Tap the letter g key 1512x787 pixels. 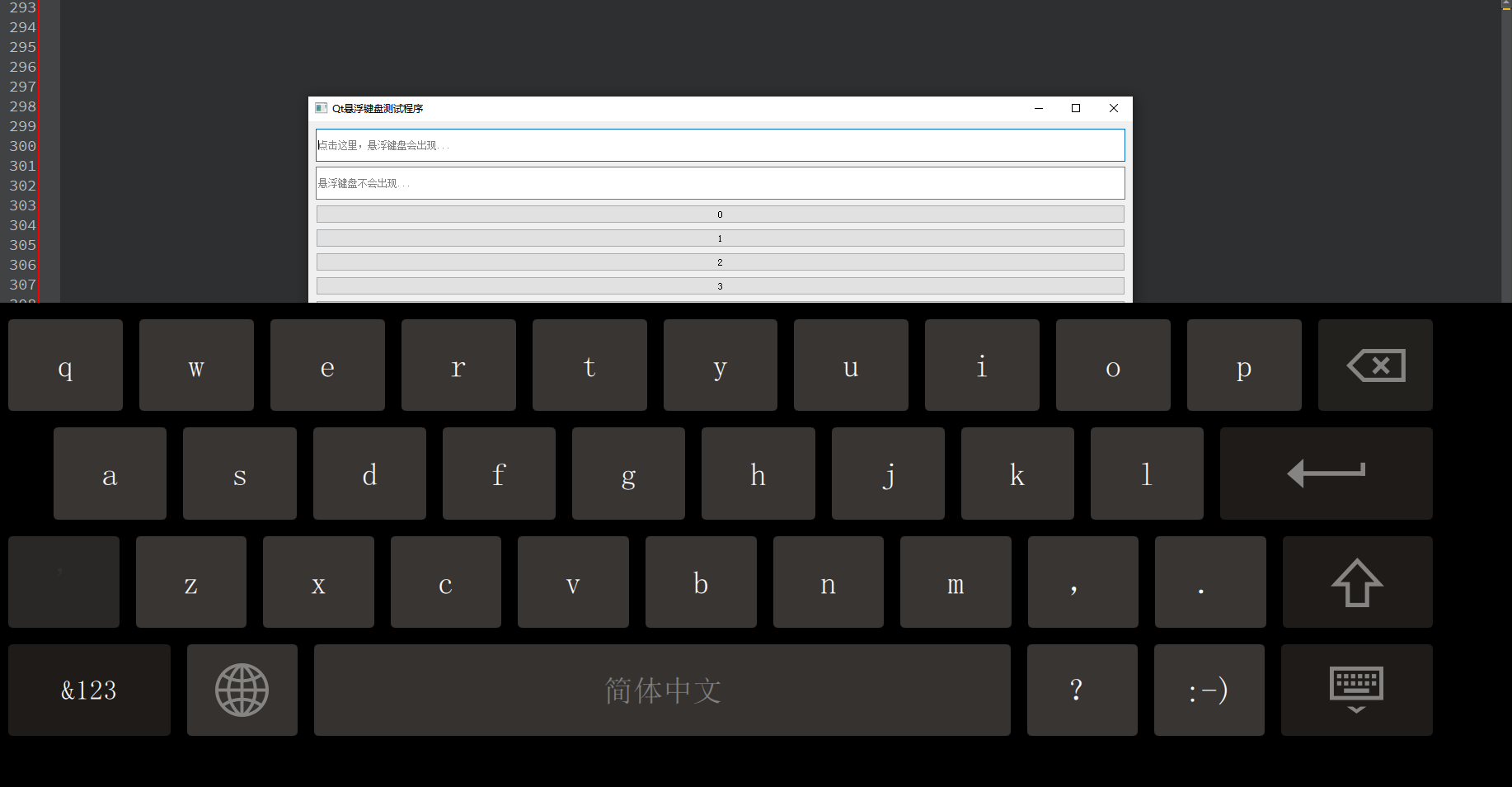point(628,474)
